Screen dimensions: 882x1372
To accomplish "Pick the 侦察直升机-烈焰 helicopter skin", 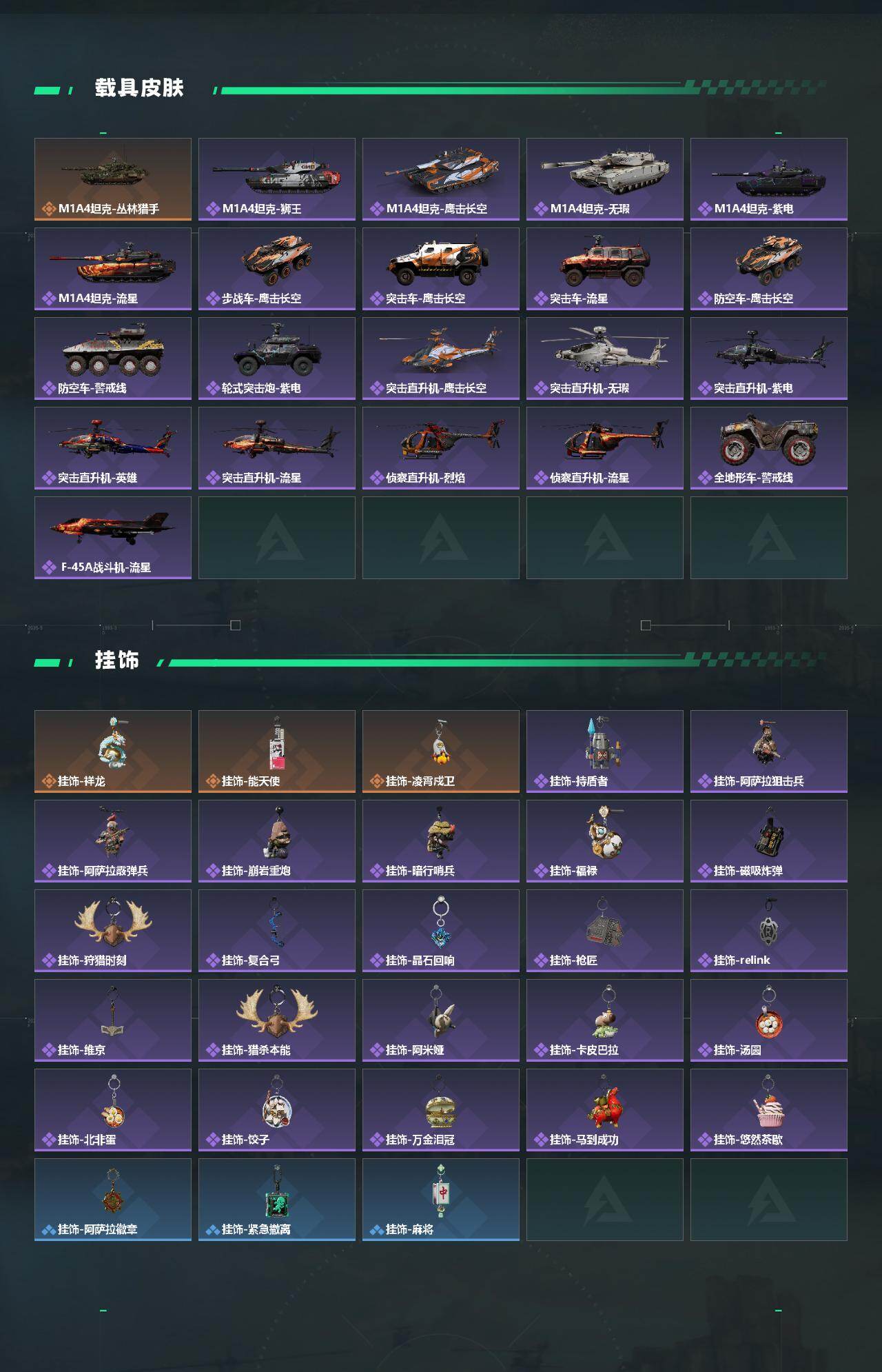I will click(441, 448).
